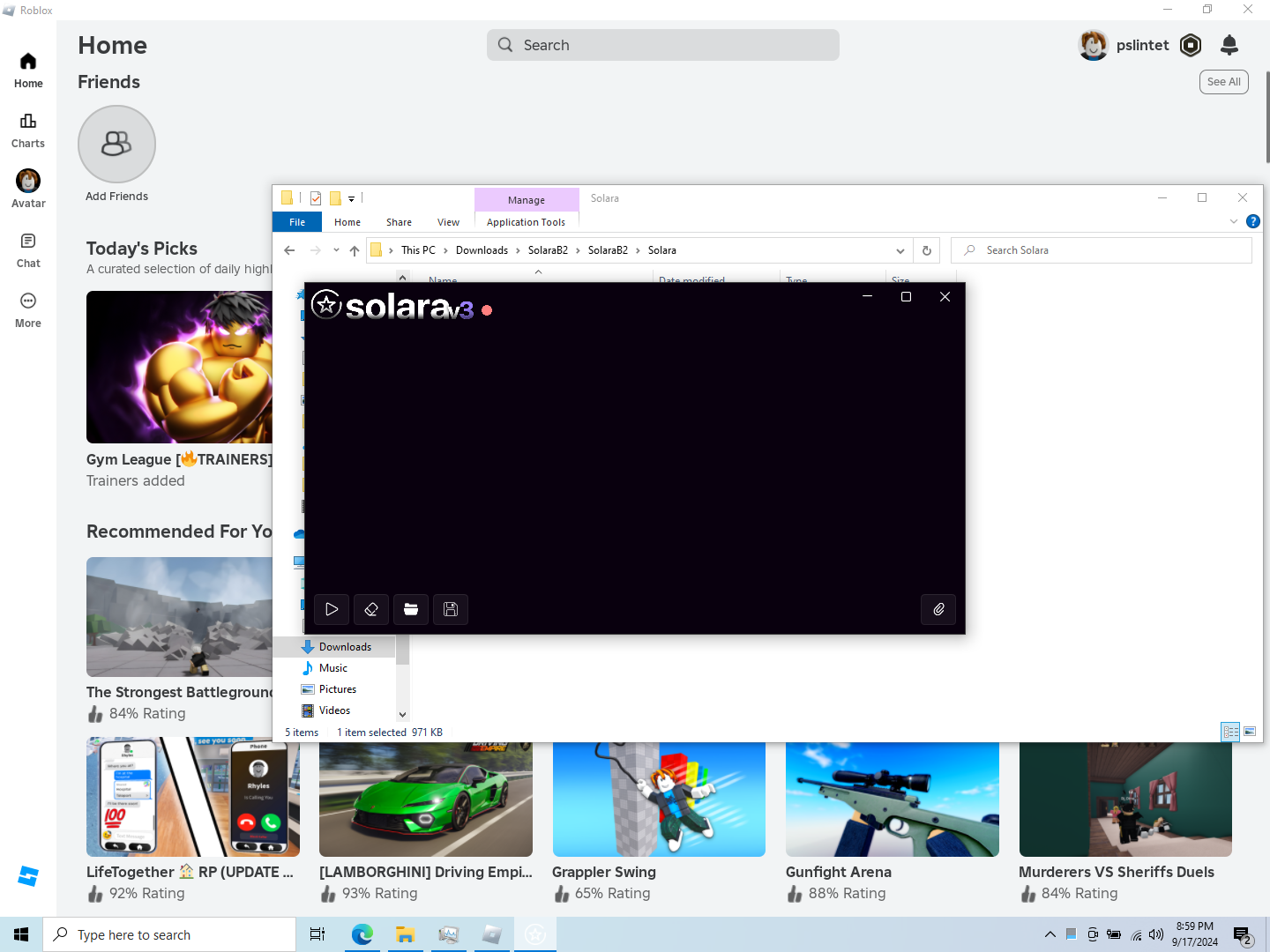Open Roblox notifications bell
This screenshot has height=952, width=1270.
[1229, 45]
